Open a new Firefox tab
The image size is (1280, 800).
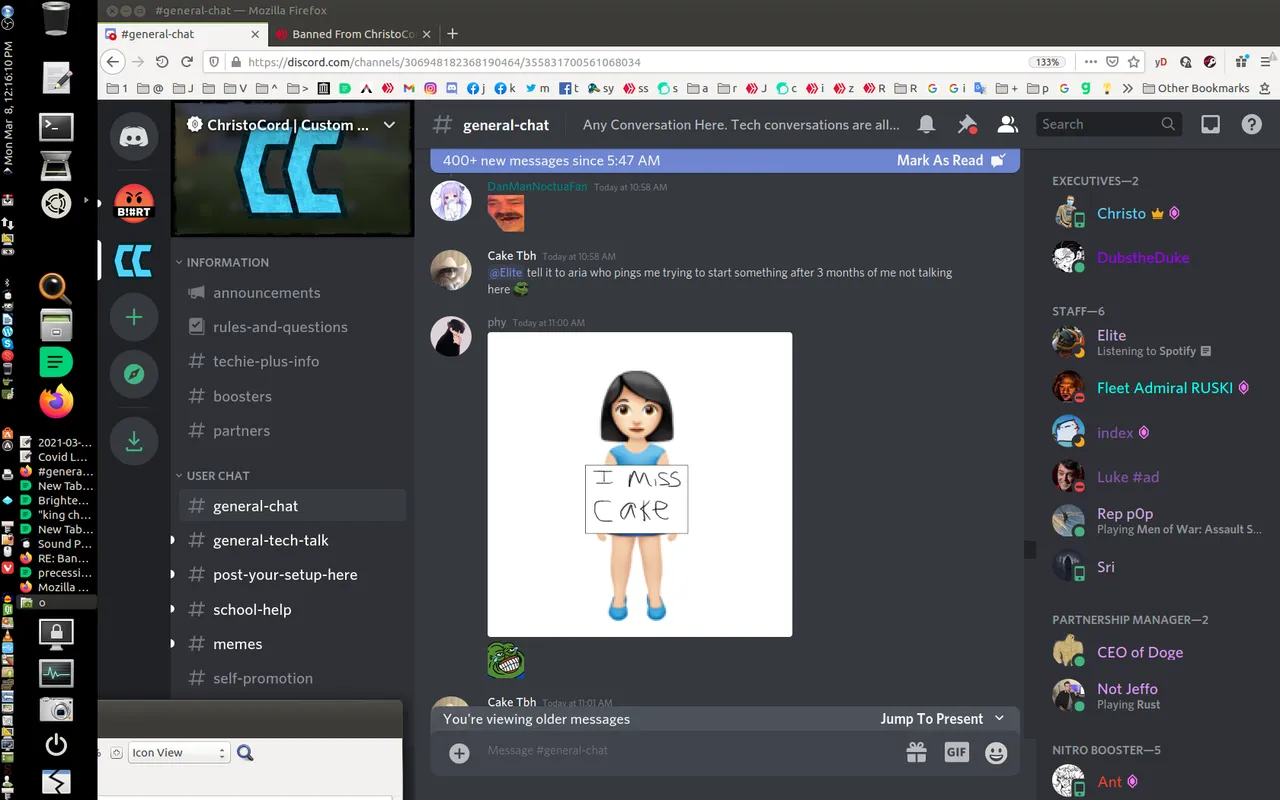(x=452, y=34)
